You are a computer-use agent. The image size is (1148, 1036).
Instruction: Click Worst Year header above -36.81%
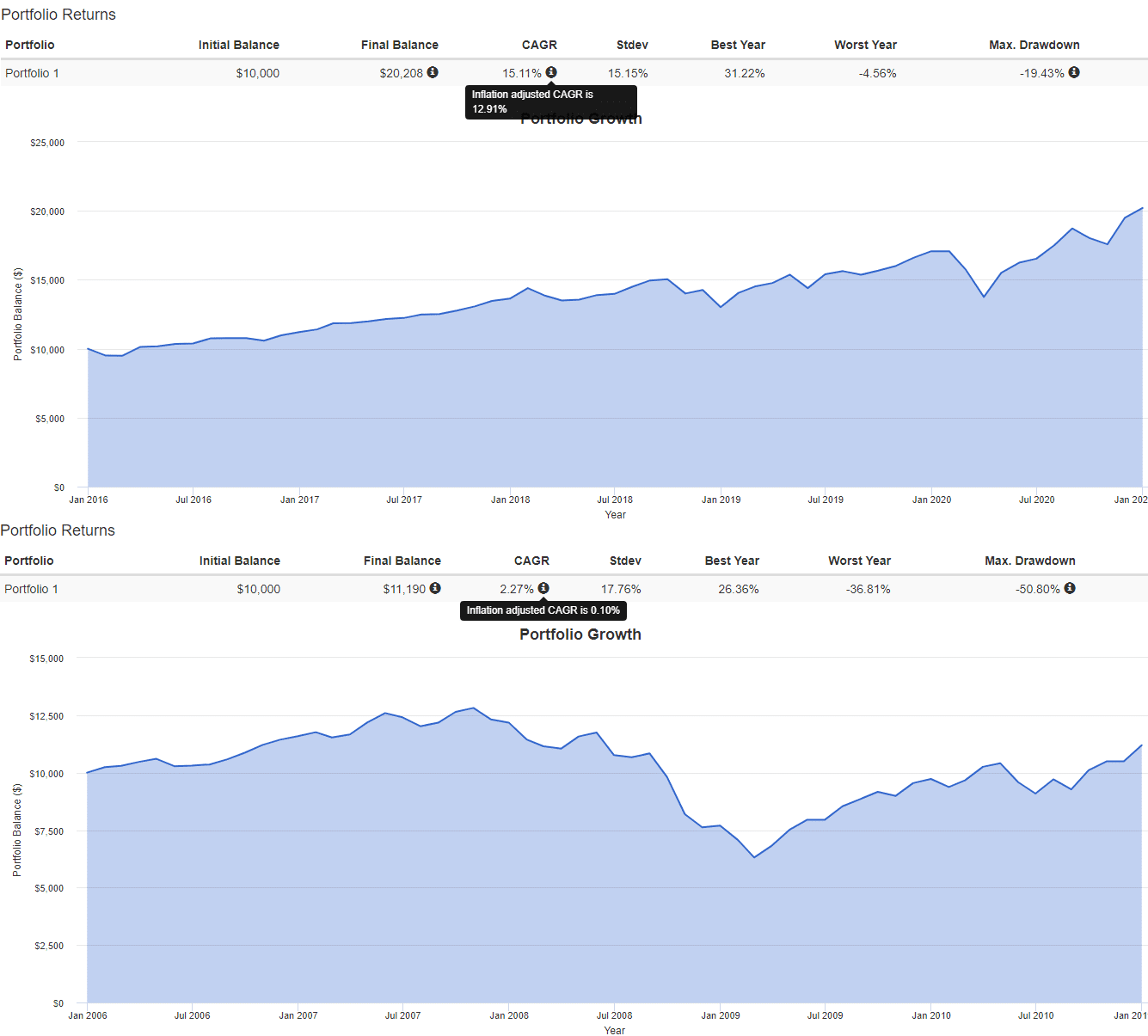click(859, 561)
